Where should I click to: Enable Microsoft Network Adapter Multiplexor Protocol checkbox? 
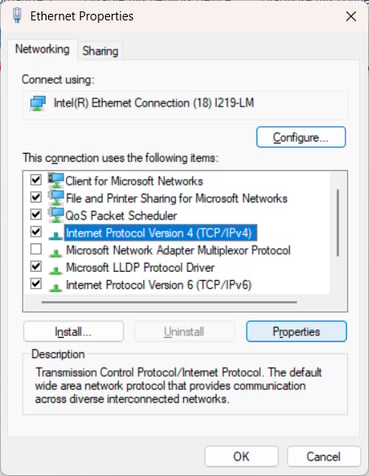(36, 249)
